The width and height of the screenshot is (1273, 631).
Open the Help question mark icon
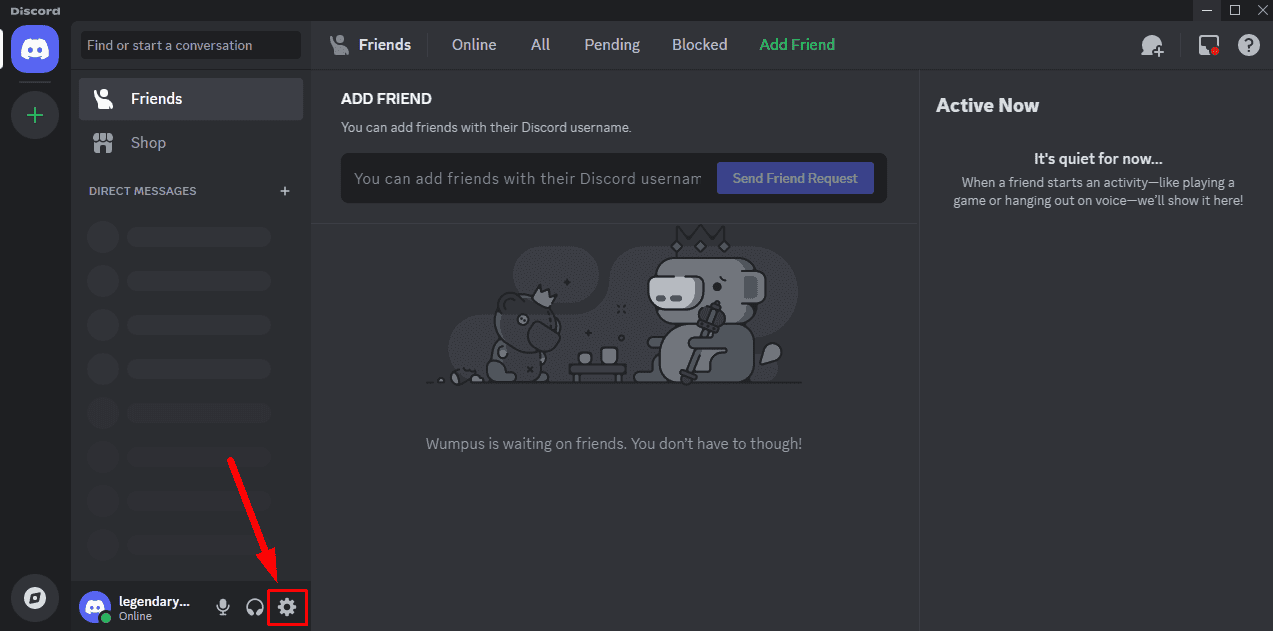[1248, 45]
